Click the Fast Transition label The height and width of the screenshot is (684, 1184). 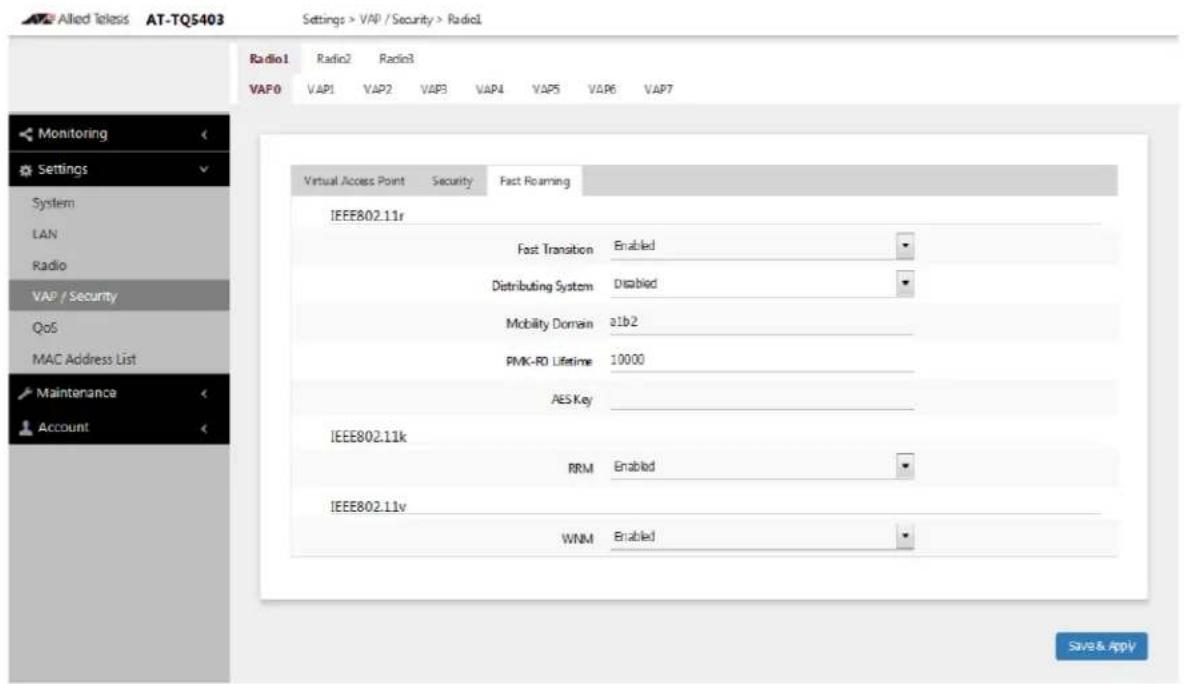point(555,249)
